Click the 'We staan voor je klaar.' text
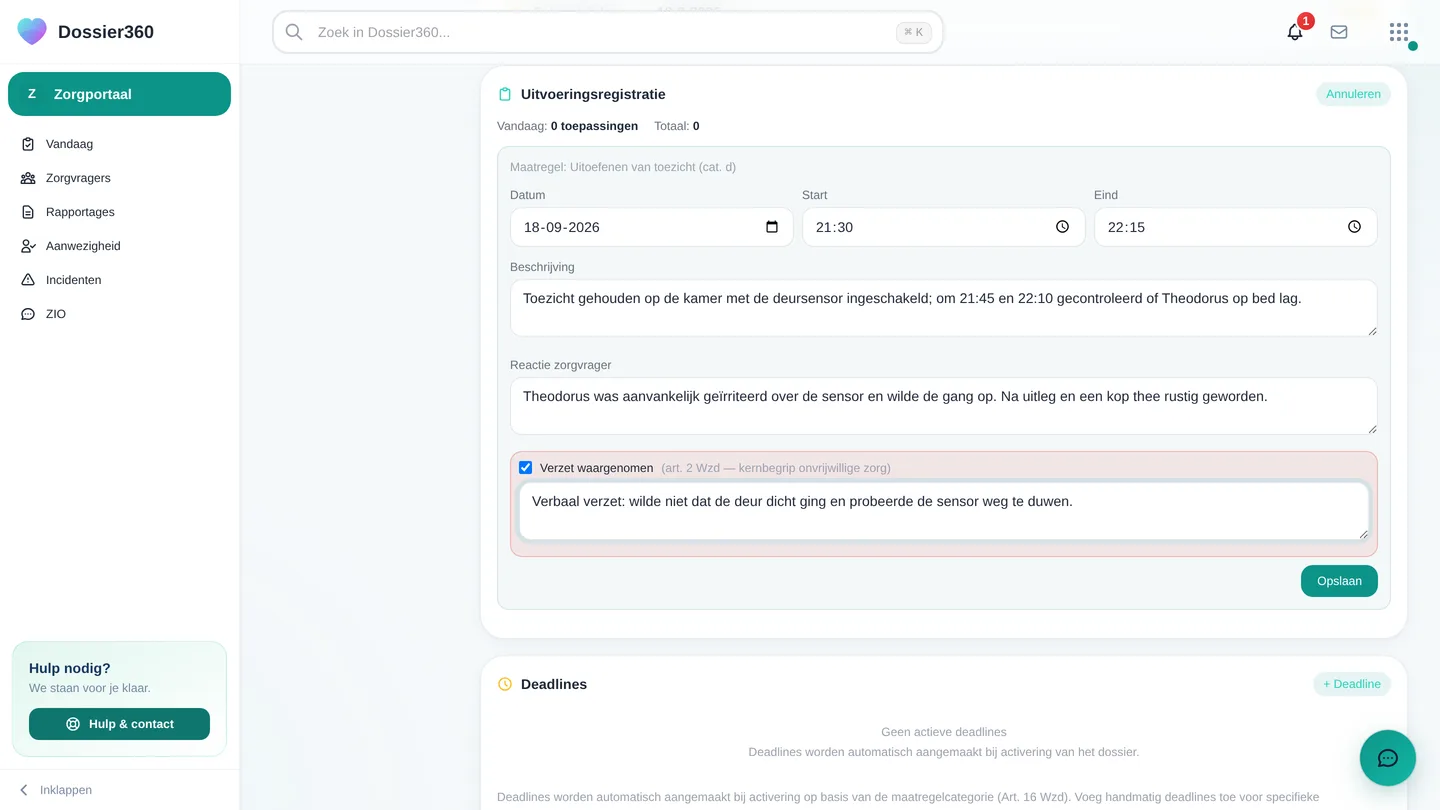 [90, 688]
